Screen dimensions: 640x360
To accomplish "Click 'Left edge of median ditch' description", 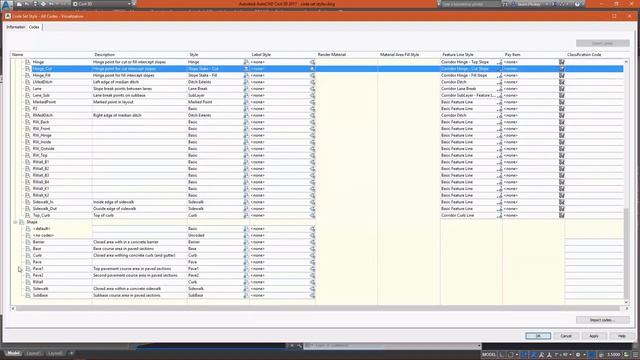I will [x=116, y=82].
